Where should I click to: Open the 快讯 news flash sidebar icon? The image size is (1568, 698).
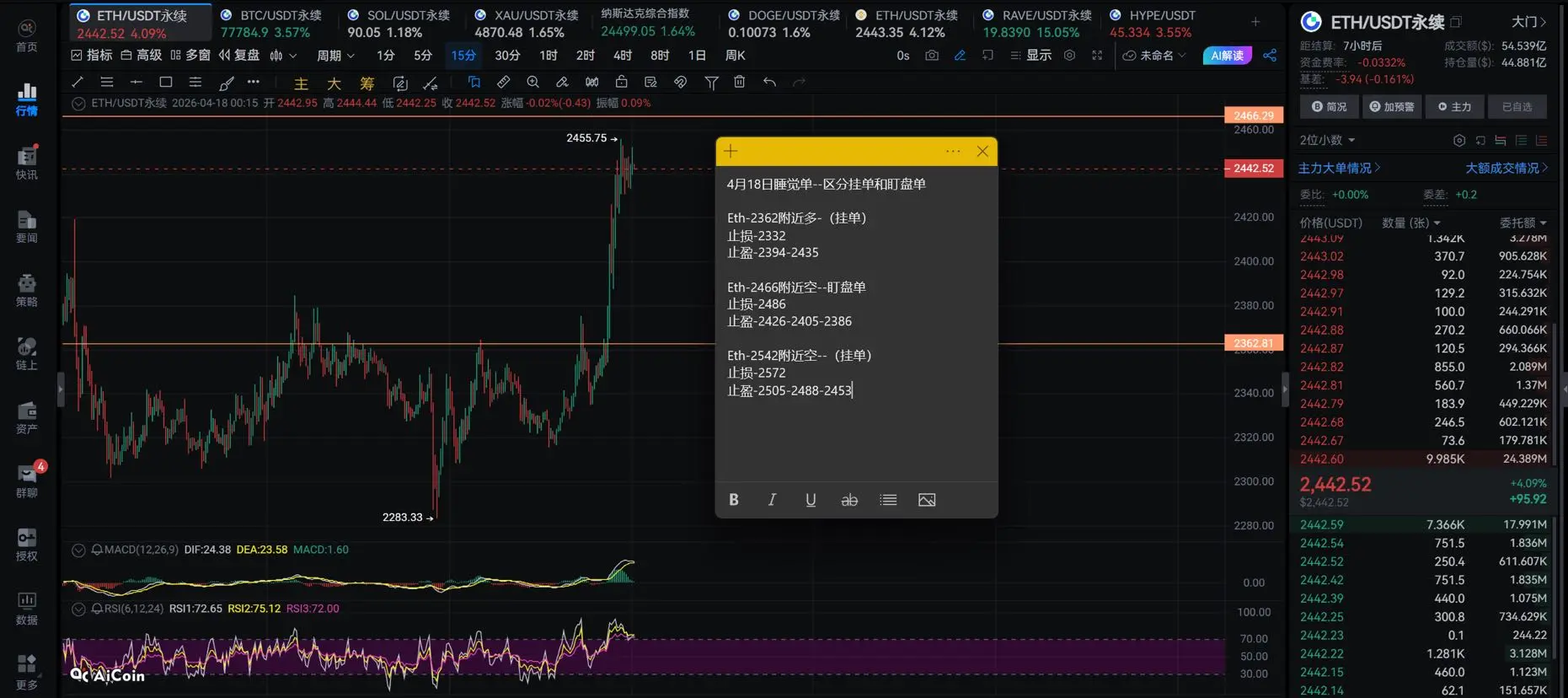[x=27, y=162]
